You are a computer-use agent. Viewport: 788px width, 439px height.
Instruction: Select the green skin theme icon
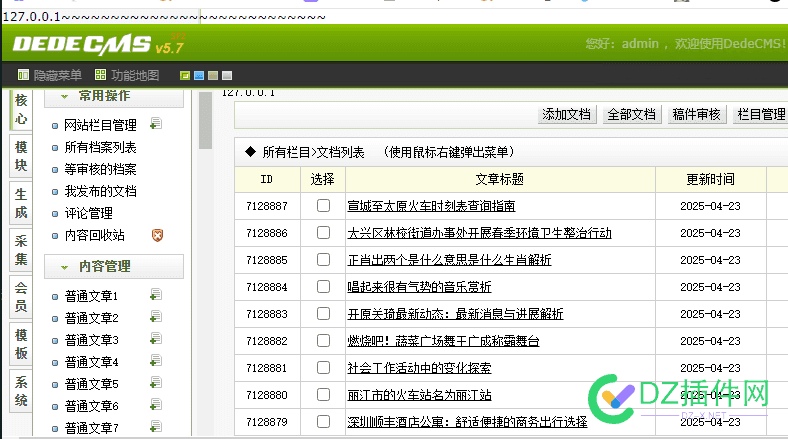[x=185, y=75]
